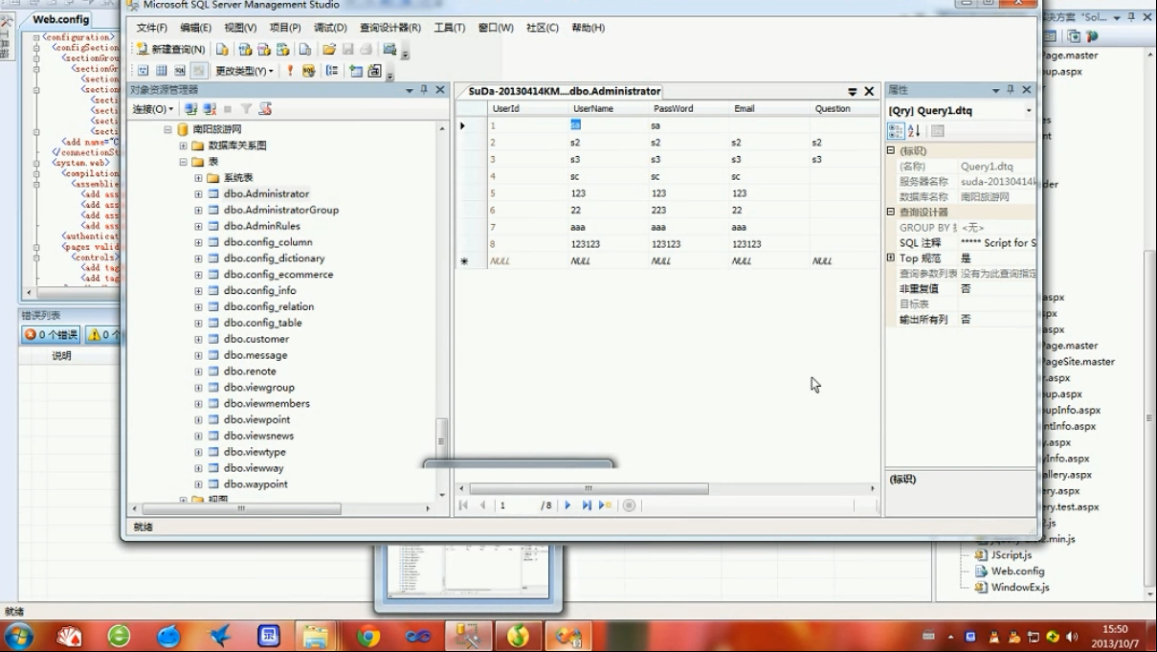Click the script icon on Object Explorer toolbar
1157x652 pixels.
pos(266,109)
